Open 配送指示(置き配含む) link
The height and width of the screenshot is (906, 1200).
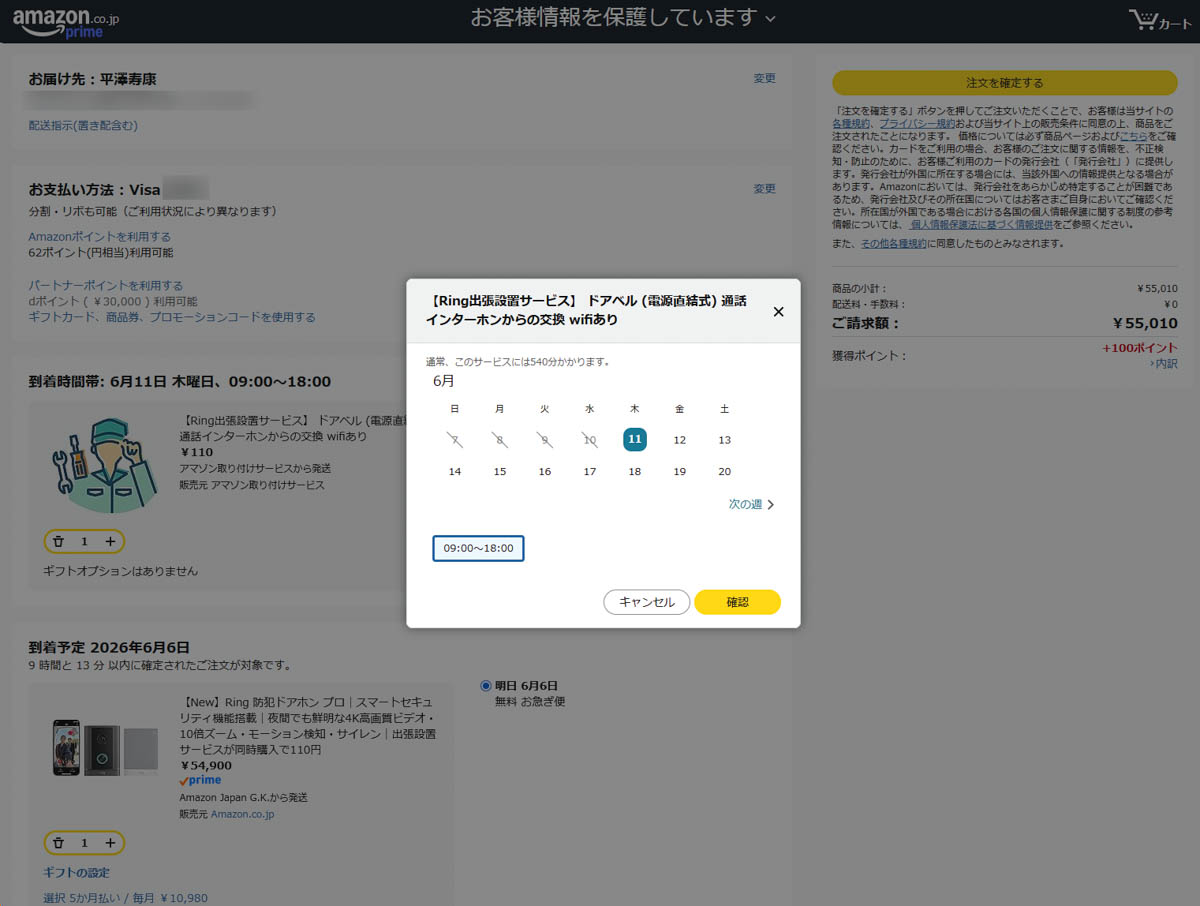coord(83,125)
